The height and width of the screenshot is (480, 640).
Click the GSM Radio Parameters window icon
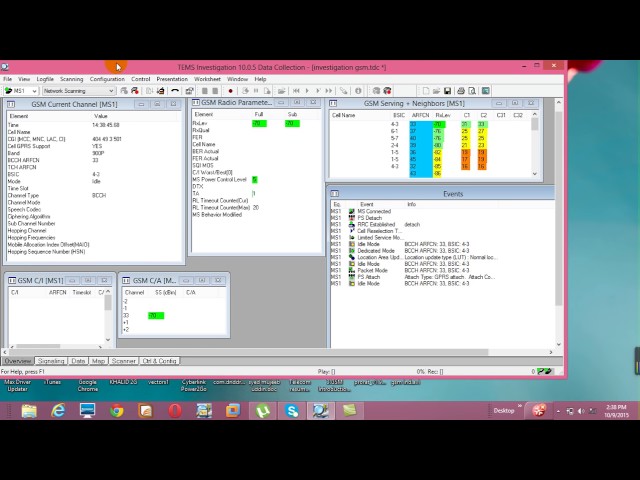click(196, 102)
